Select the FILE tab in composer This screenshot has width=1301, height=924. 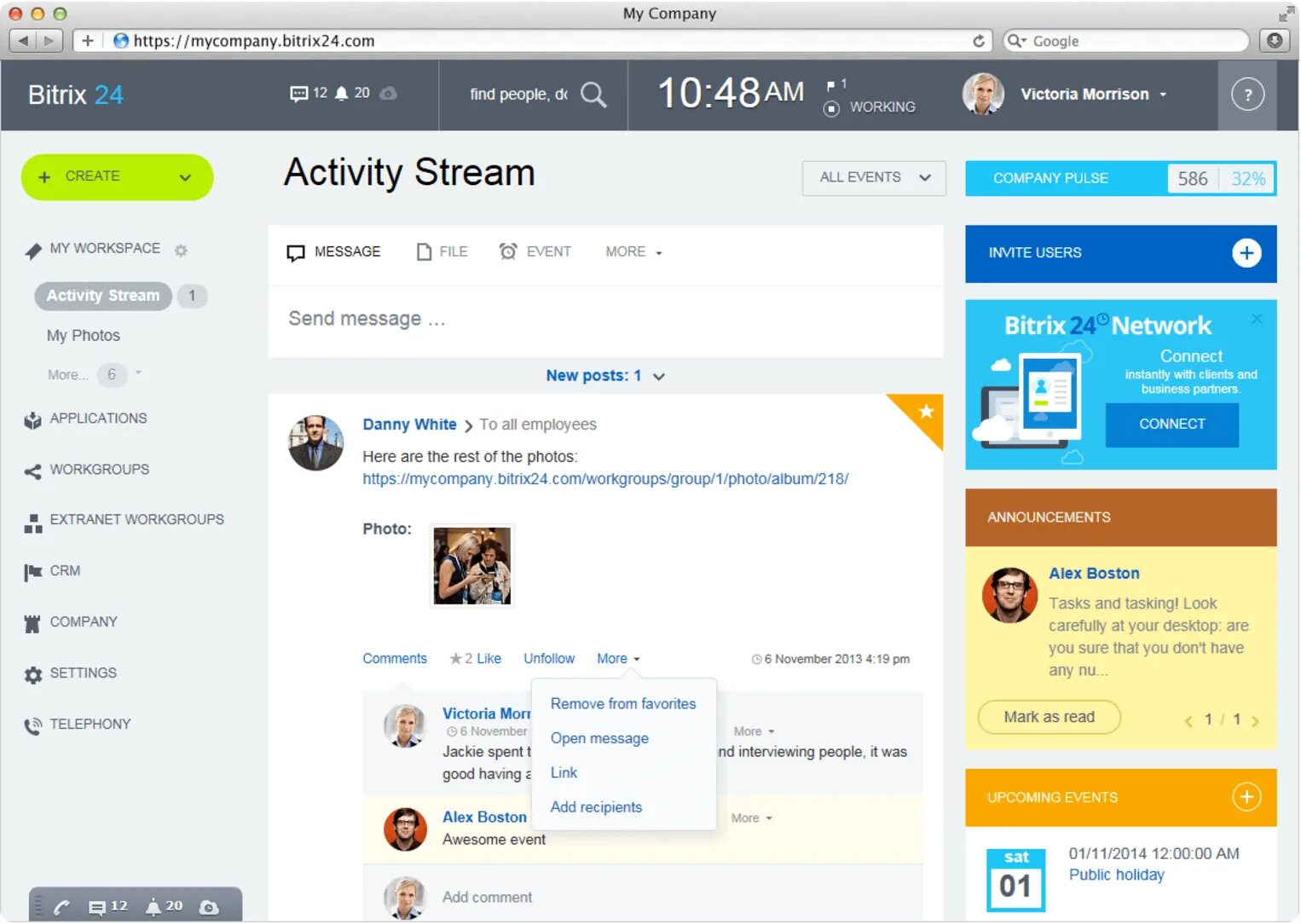coord(442,252)
